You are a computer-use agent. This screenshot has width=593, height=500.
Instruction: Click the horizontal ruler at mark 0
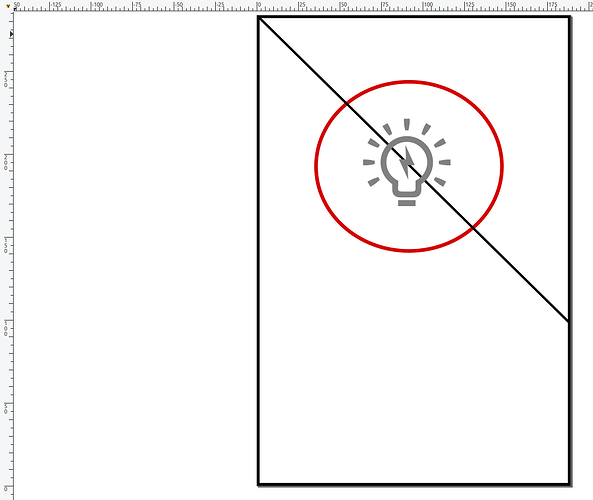[x=258, y=6]
